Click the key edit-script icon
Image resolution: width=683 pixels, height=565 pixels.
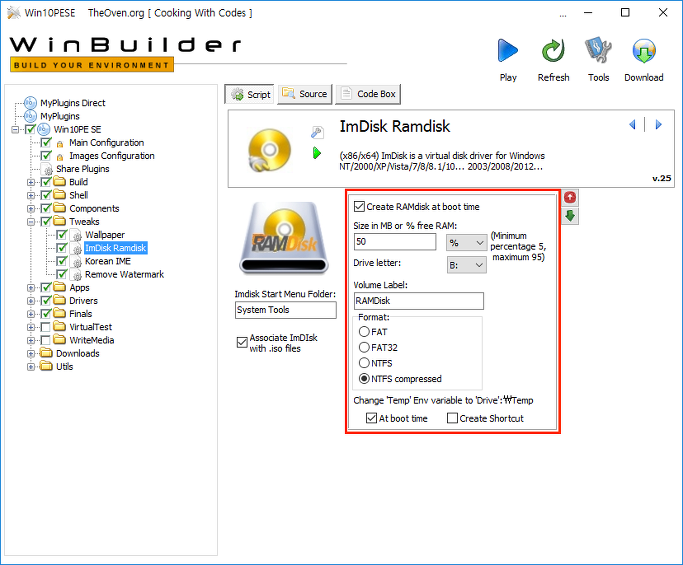[x=317, y=132]
